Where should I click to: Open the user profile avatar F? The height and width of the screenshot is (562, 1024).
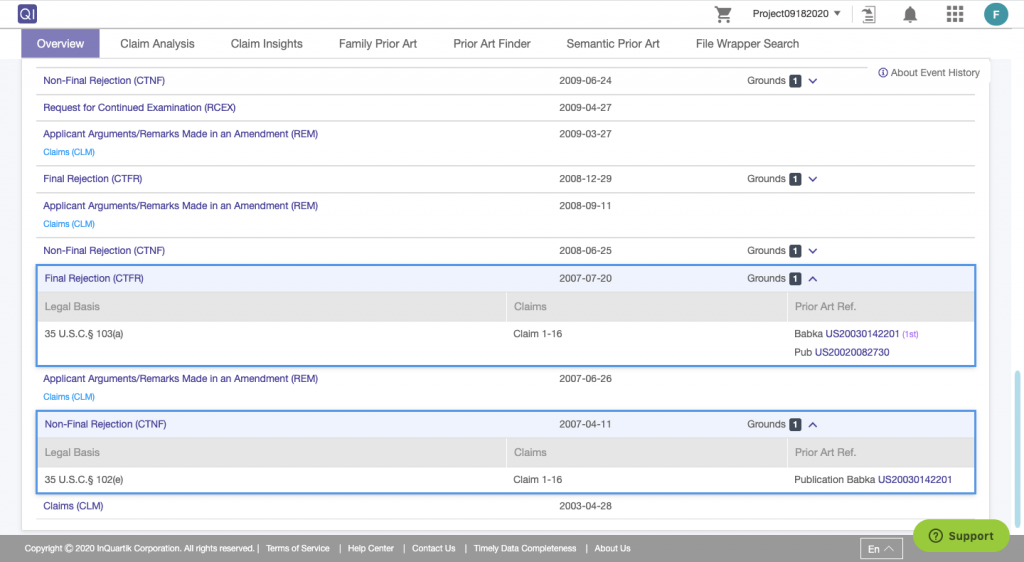pos(996,14)
